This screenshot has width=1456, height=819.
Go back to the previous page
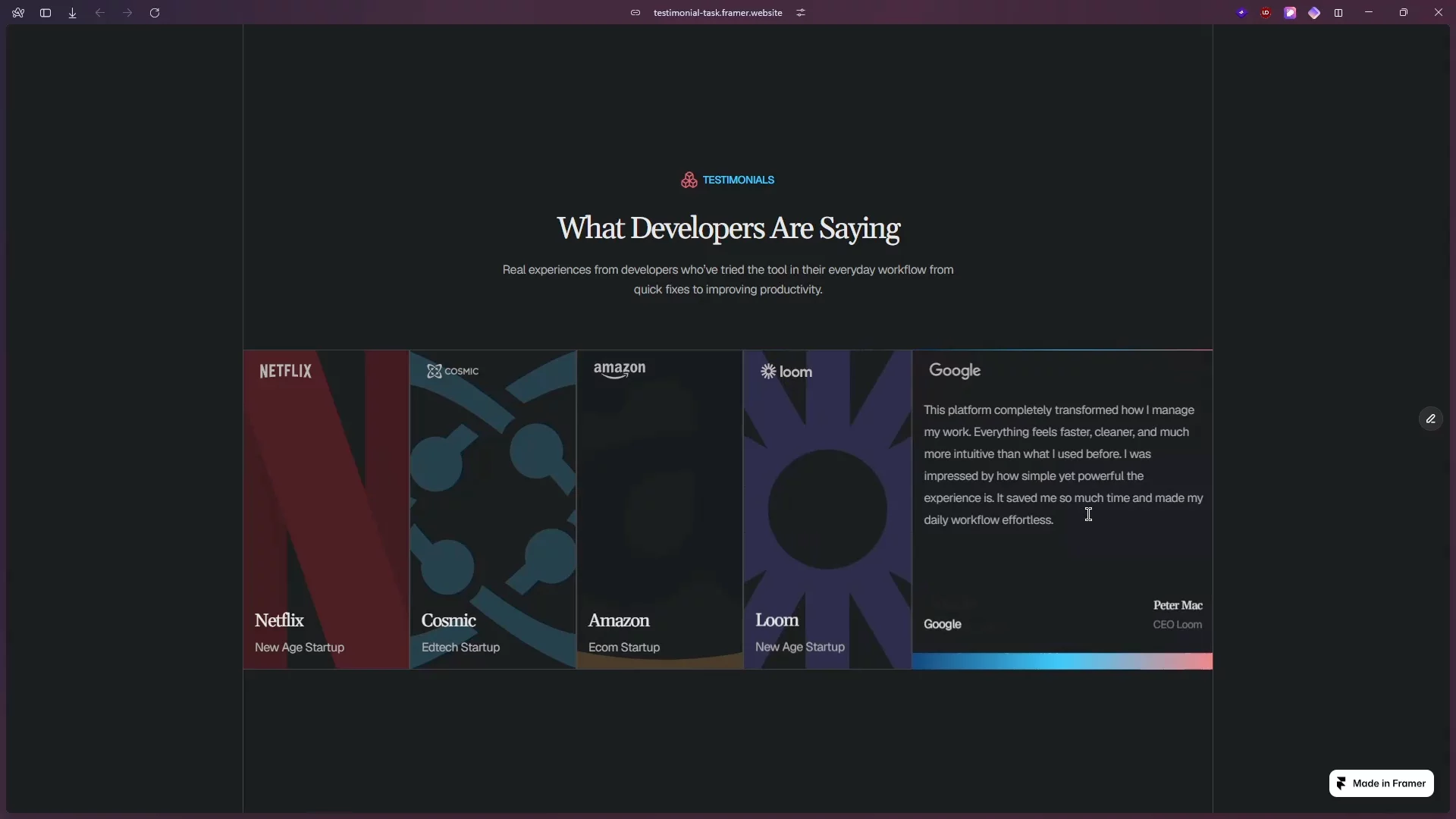point(100,13)
